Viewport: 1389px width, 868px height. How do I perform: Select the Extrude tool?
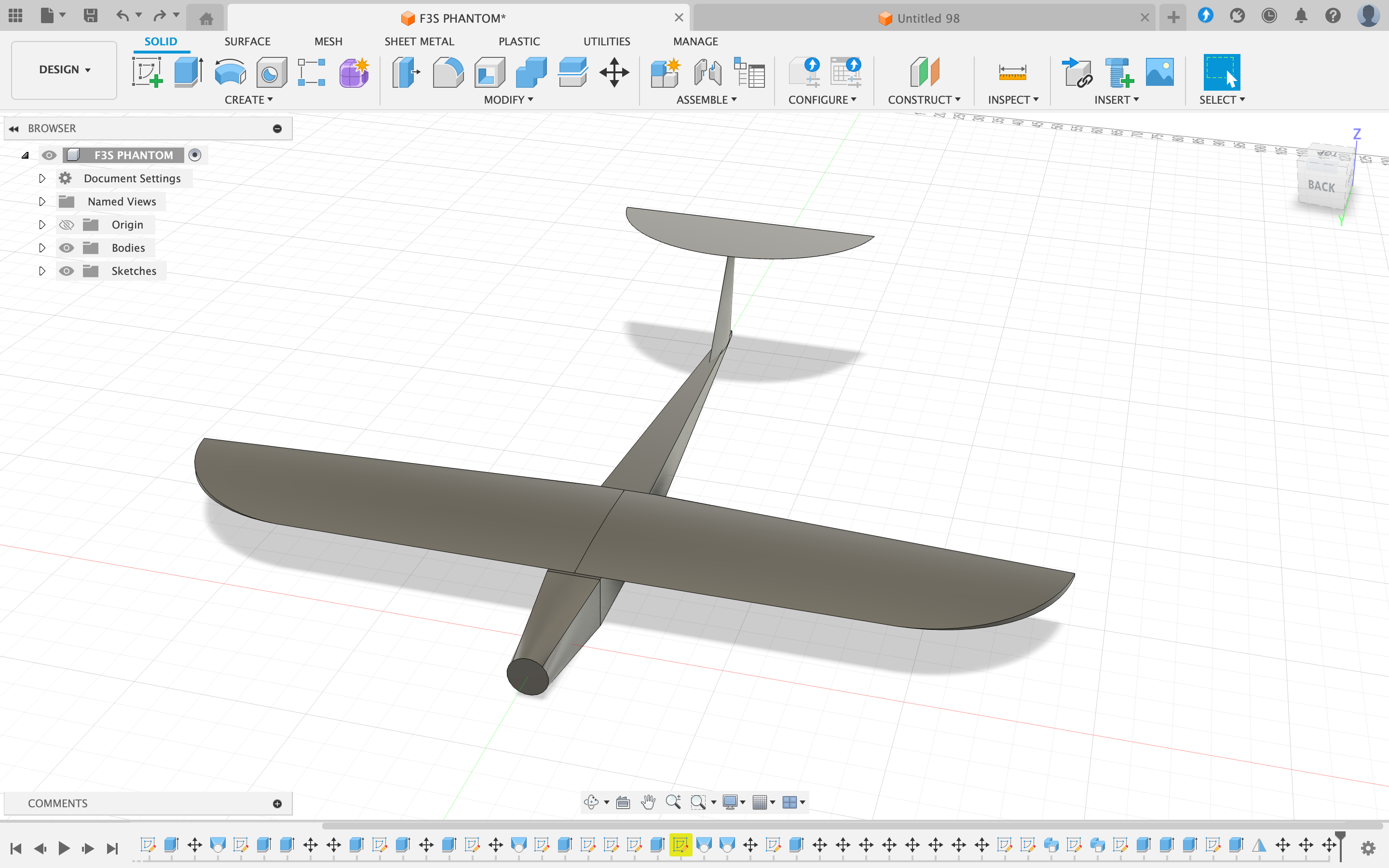click(188, 72)
